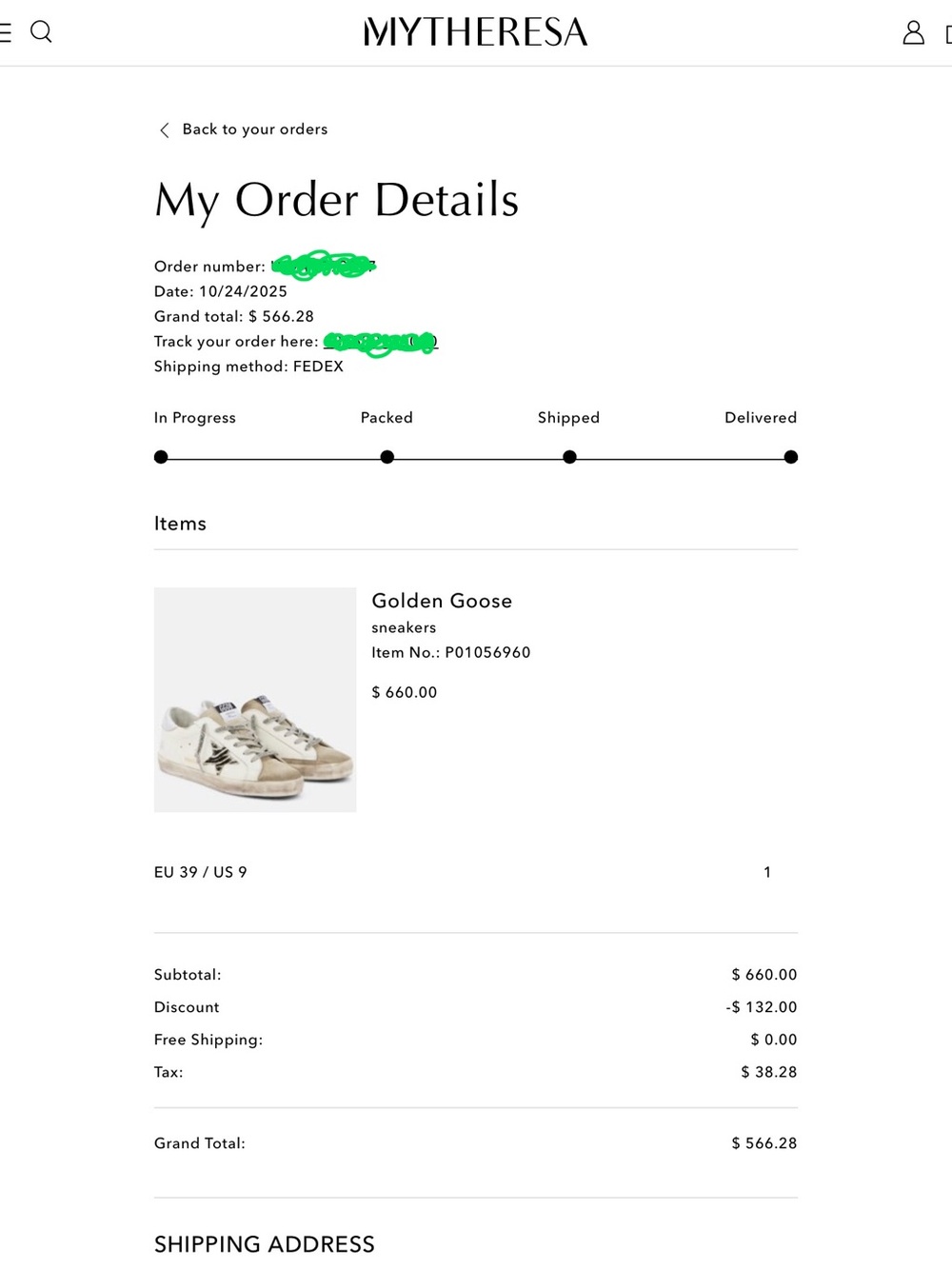The height and width of the screenshot is (1269, 952).
Task: Open the shopping bag icon
Action: tap(948, 34)
